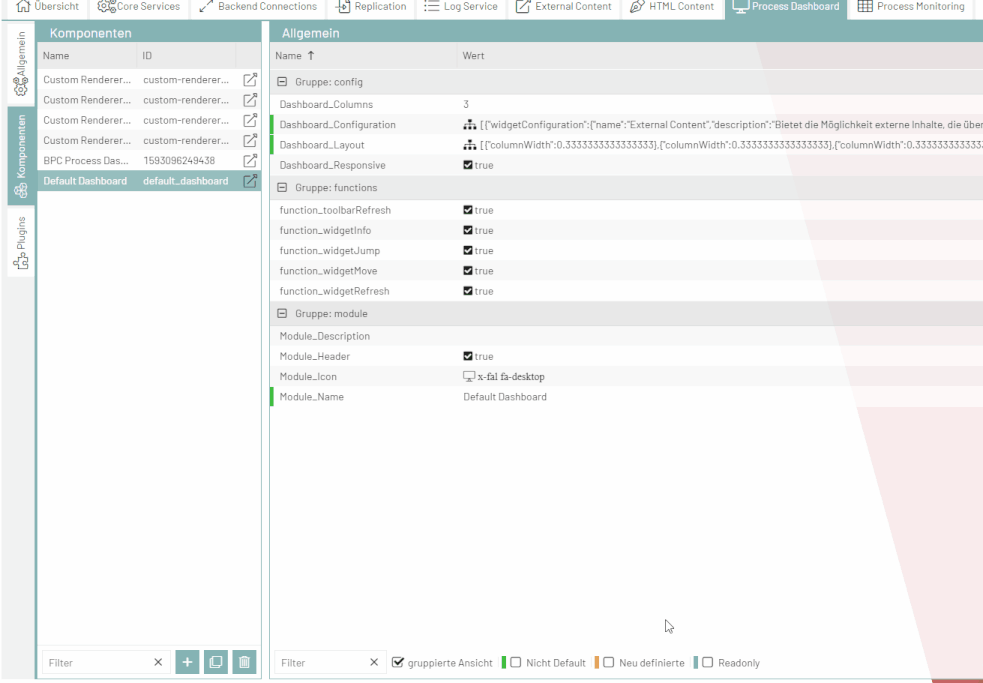
Task: Open the Plugins vertical side tab
Action: coord(21,244)
